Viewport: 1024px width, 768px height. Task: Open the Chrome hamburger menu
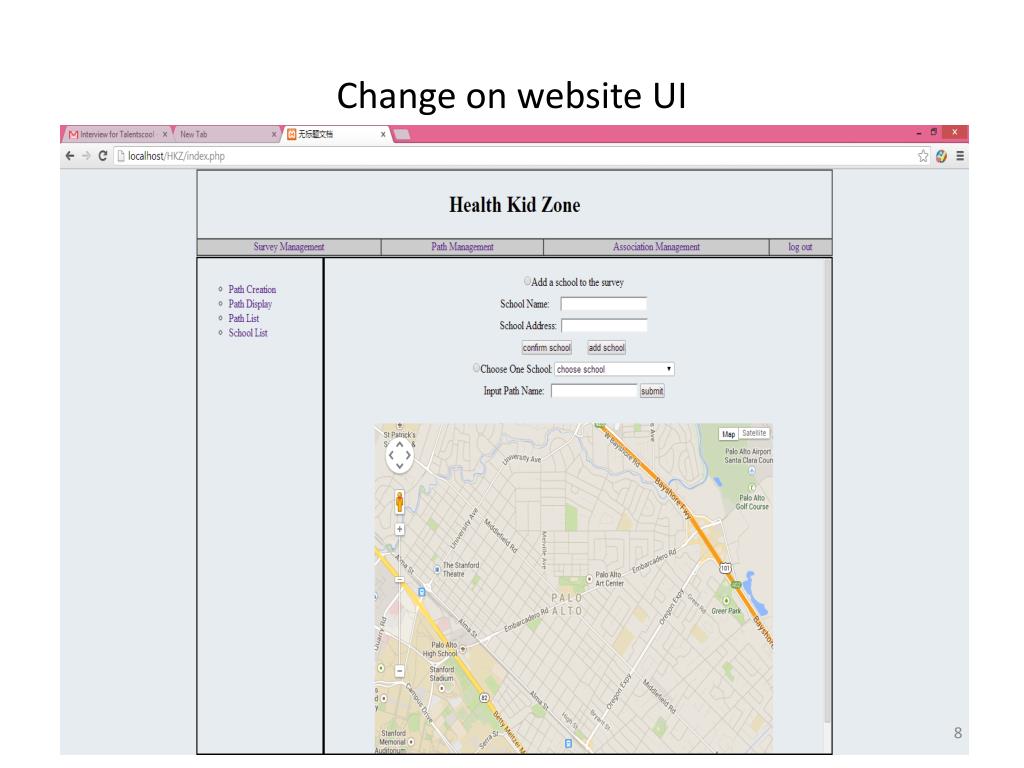point(960,156)
